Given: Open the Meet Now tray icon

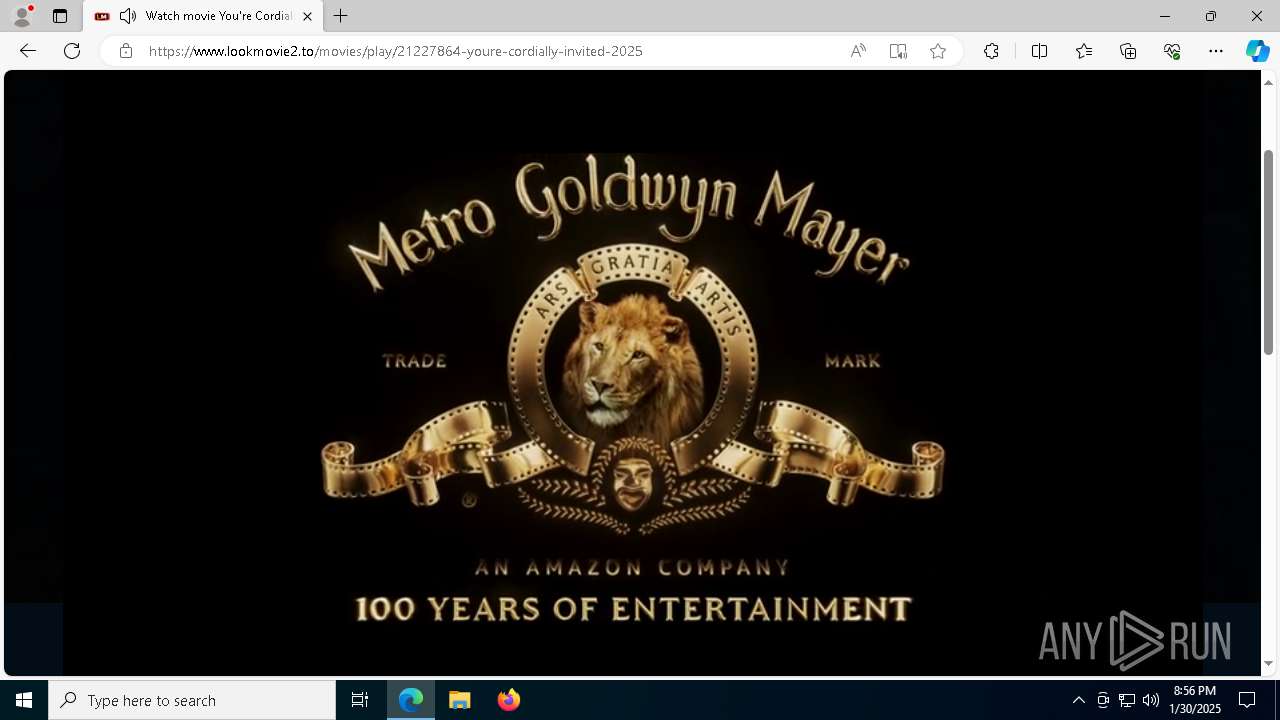Looking at the screenshot, I should coord(1103,700).
